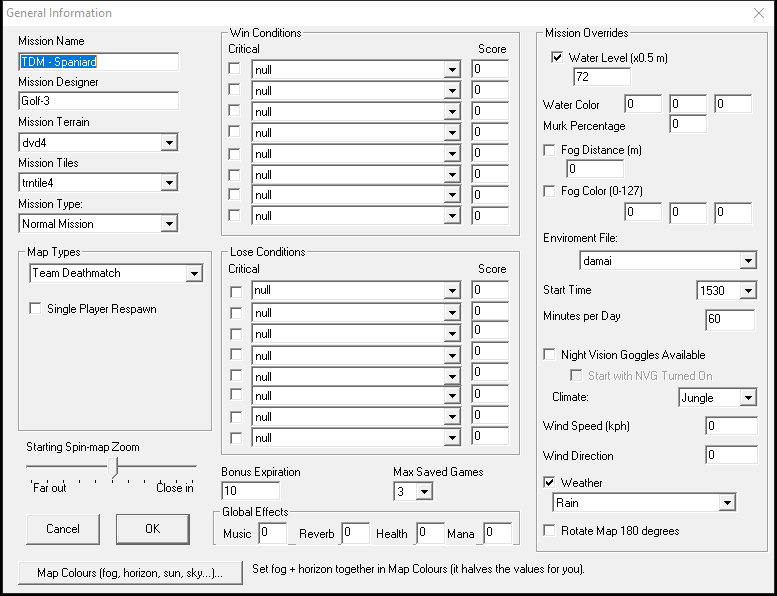The image size is (777, 596).
Task: Open the first Win Conditions null dropdown
Action: pos(452,70)
